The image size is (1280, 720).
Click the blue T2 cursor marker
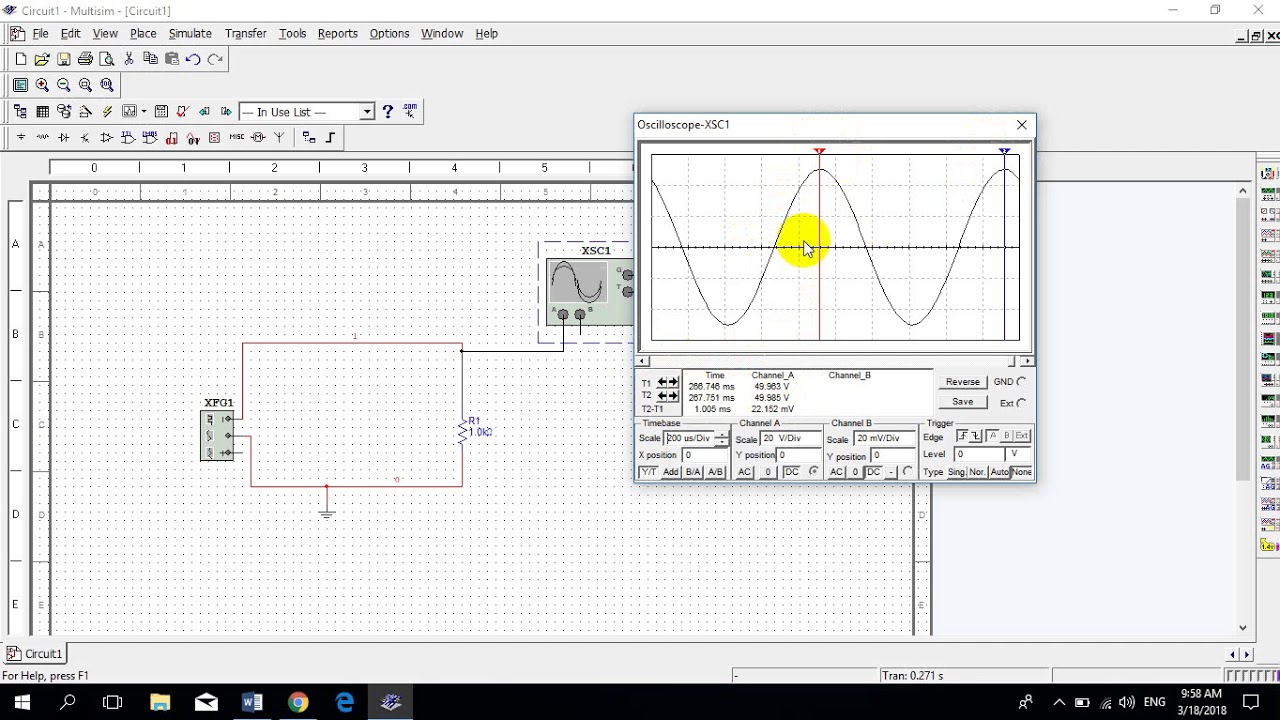pyautogui.click(x=1005, y=151)
